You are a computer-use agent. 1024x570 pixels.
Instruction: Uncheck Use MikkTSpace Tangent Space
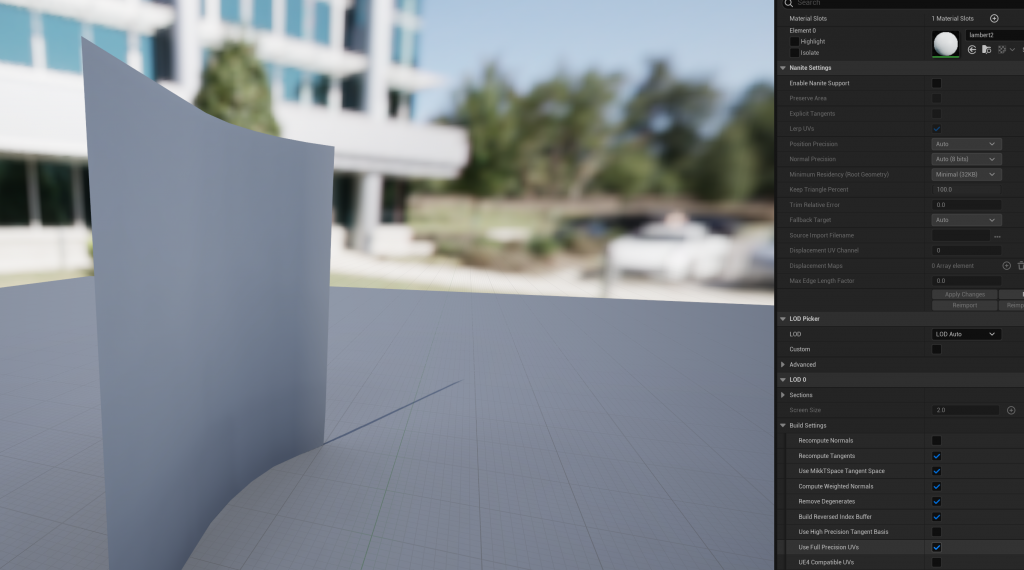tap(936, 471)
